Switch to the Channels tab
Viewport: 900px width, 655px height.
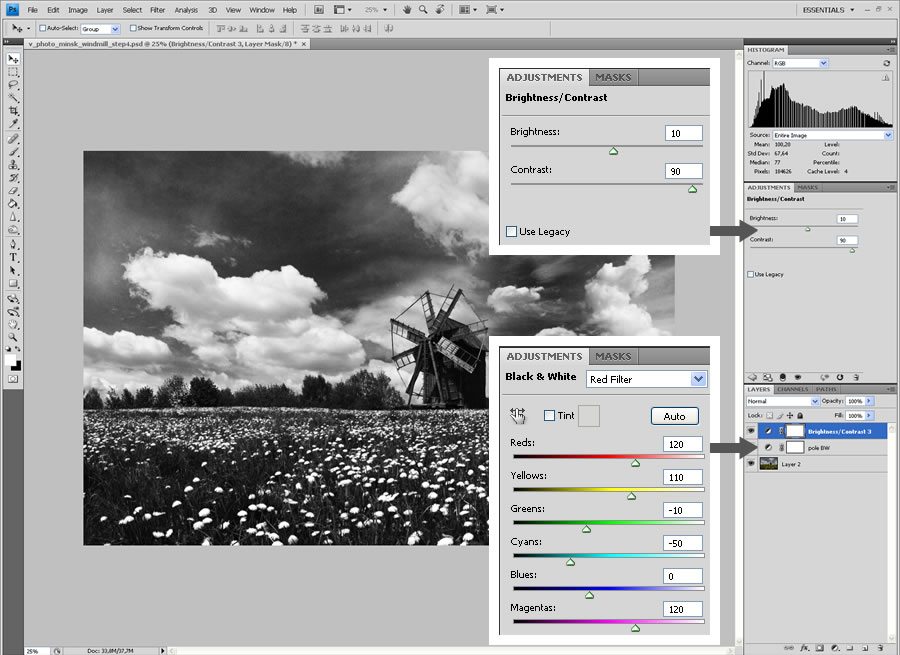coord(792,389)
